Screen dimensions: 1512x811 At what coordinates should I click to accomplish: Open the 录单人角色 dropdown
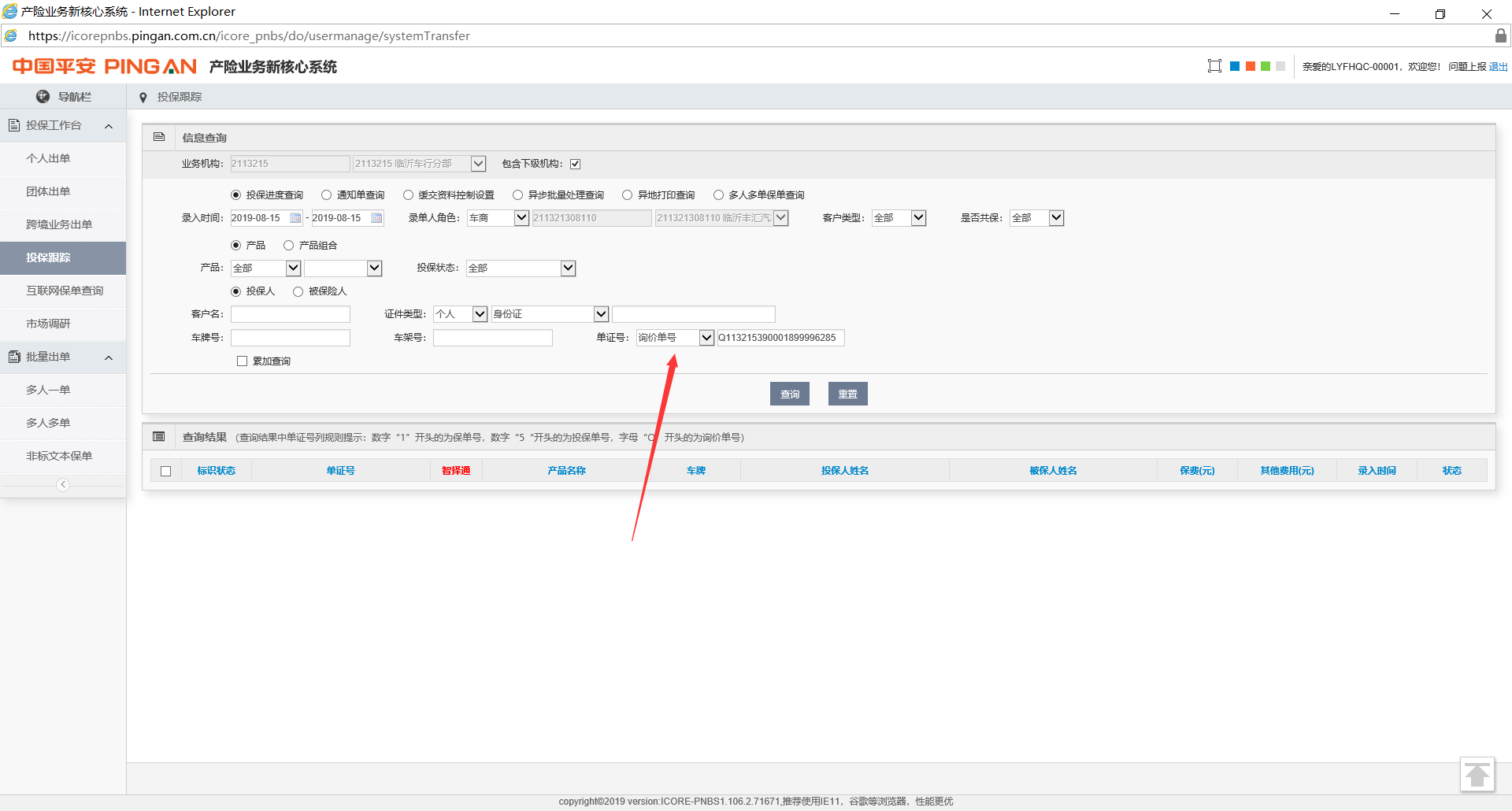pos(498,218)
